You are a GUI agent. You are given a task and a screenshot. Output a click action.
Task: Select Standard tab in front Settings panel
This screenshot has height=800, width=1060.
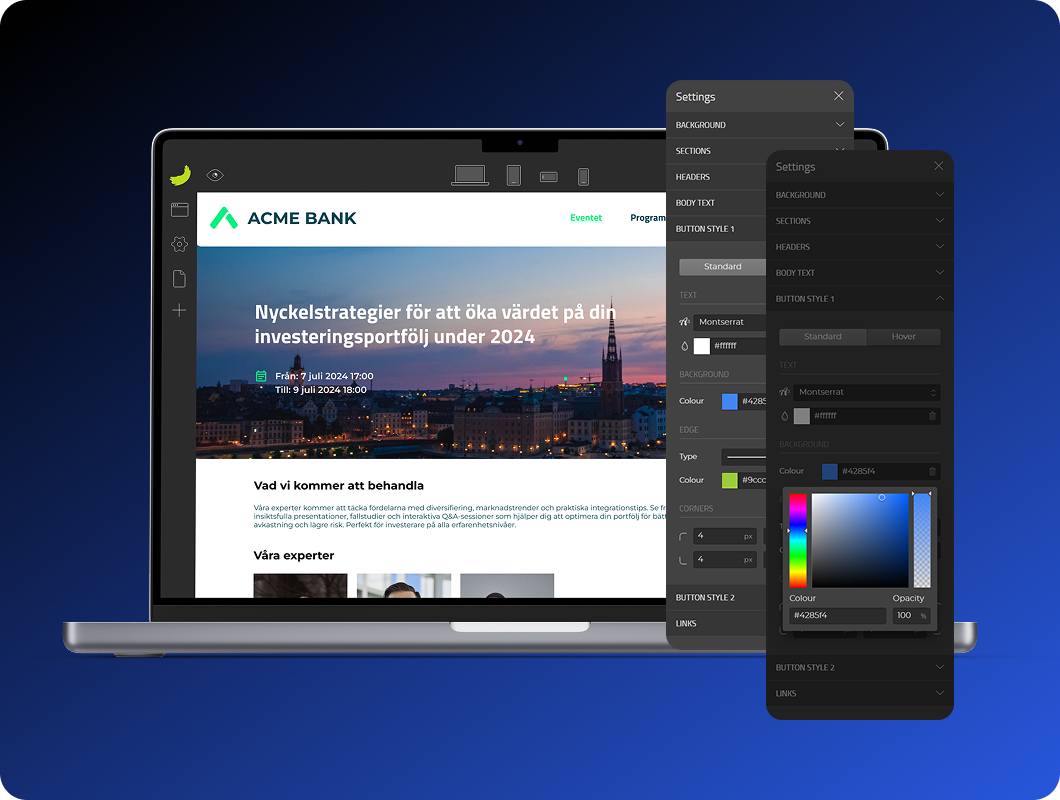tap(823, 337)
